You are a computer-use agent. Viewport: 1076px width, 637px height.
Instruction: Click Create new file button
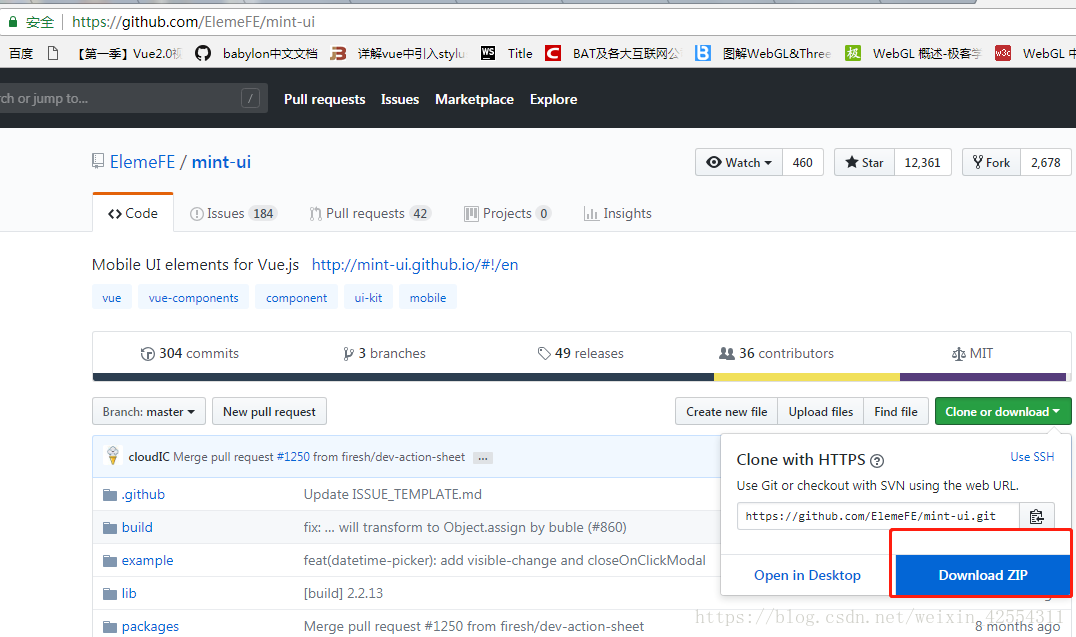click(727, 411)
